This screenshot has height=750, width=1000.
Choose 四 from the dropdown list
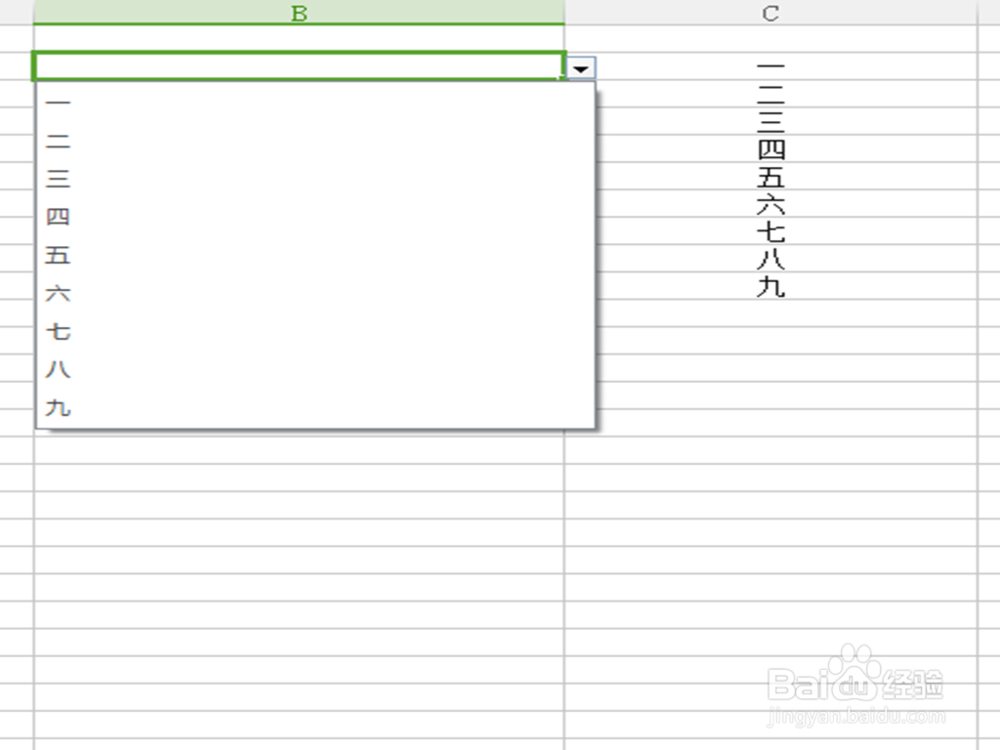click(316, 217)
